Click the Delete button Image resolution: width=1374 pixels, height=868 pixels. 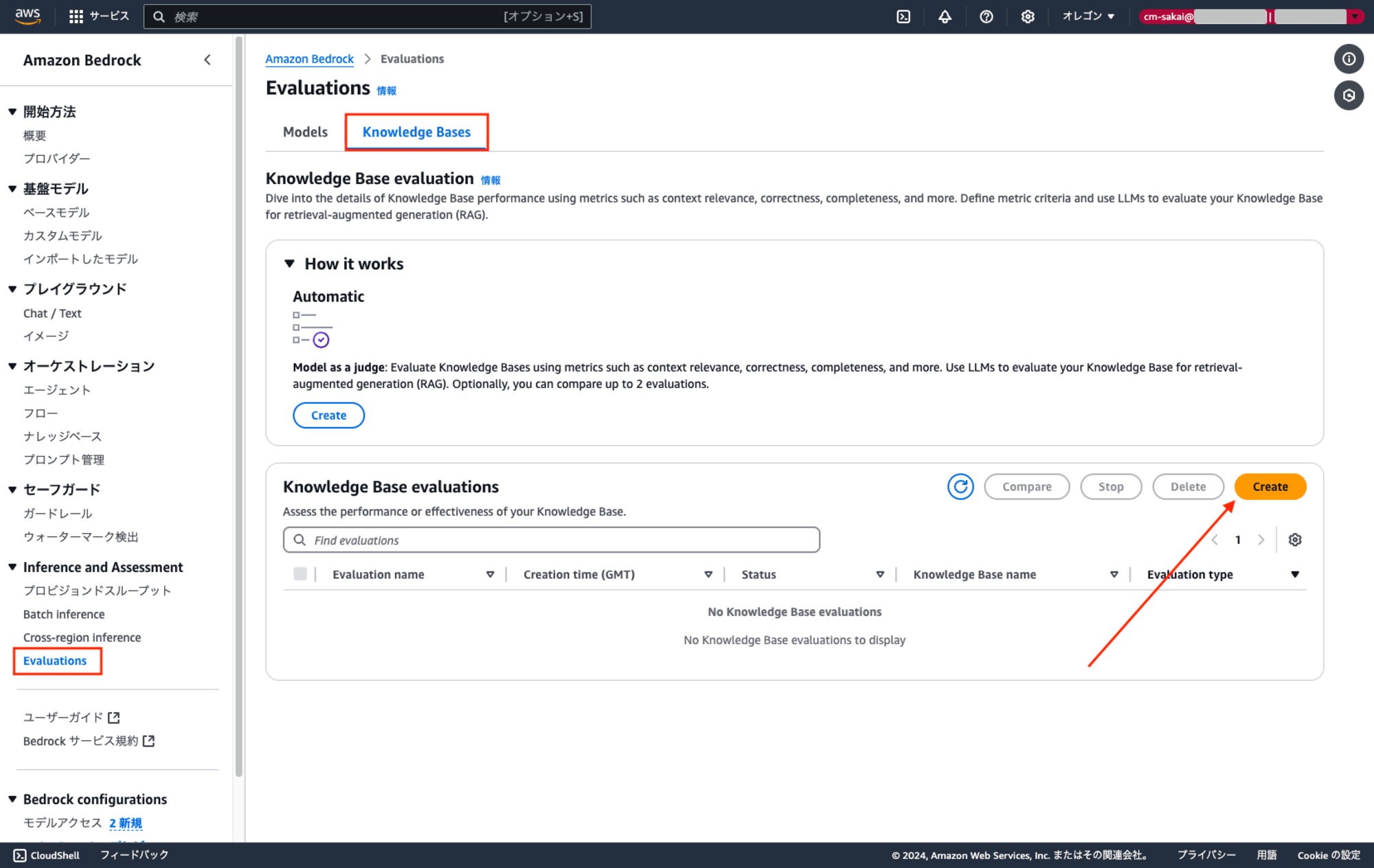(x=1188, y=486)
